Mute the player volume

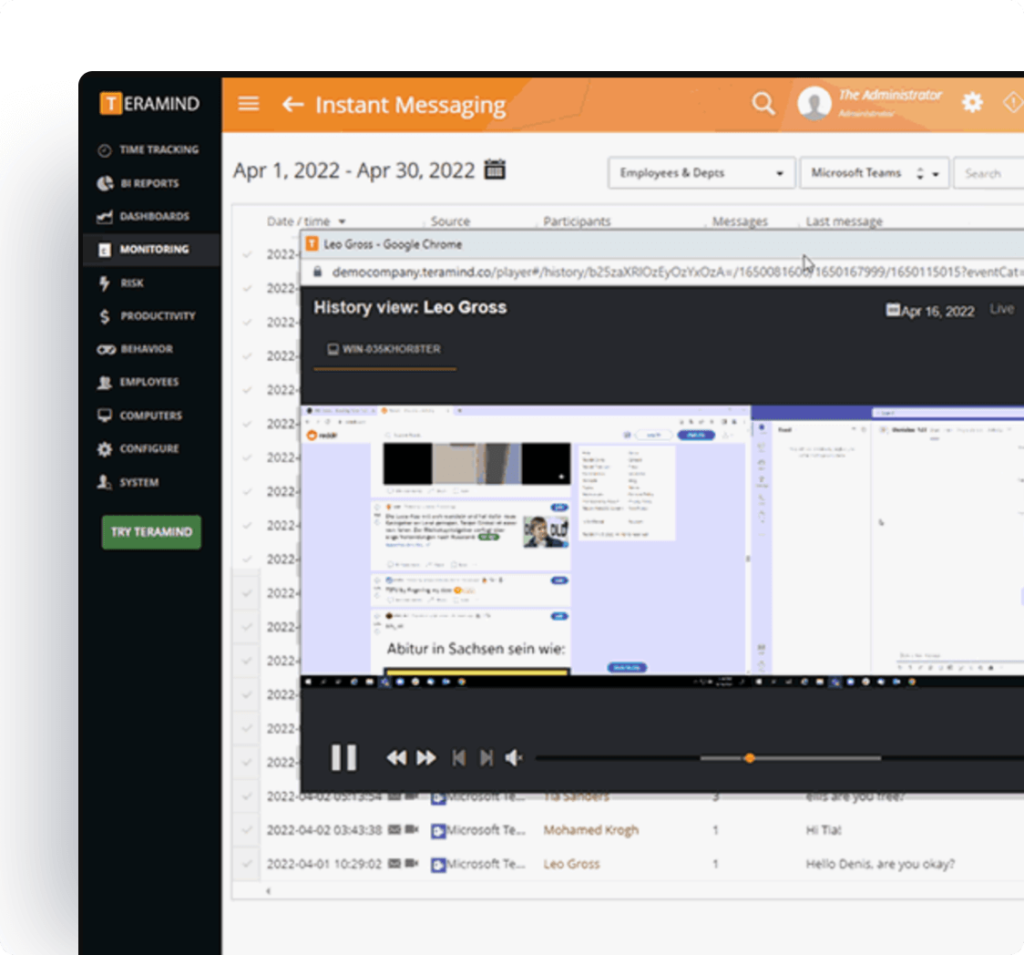pyautogui.click(x=514, y=758)
